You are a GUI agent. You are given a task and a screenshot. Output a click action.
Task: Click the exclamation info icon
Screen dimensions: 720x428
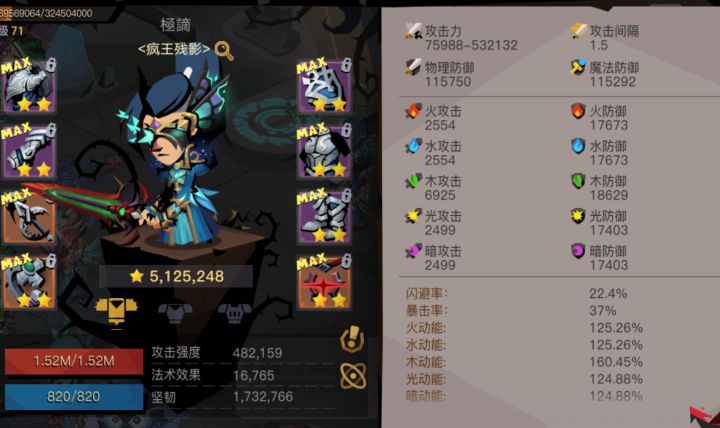coord(352,340)
